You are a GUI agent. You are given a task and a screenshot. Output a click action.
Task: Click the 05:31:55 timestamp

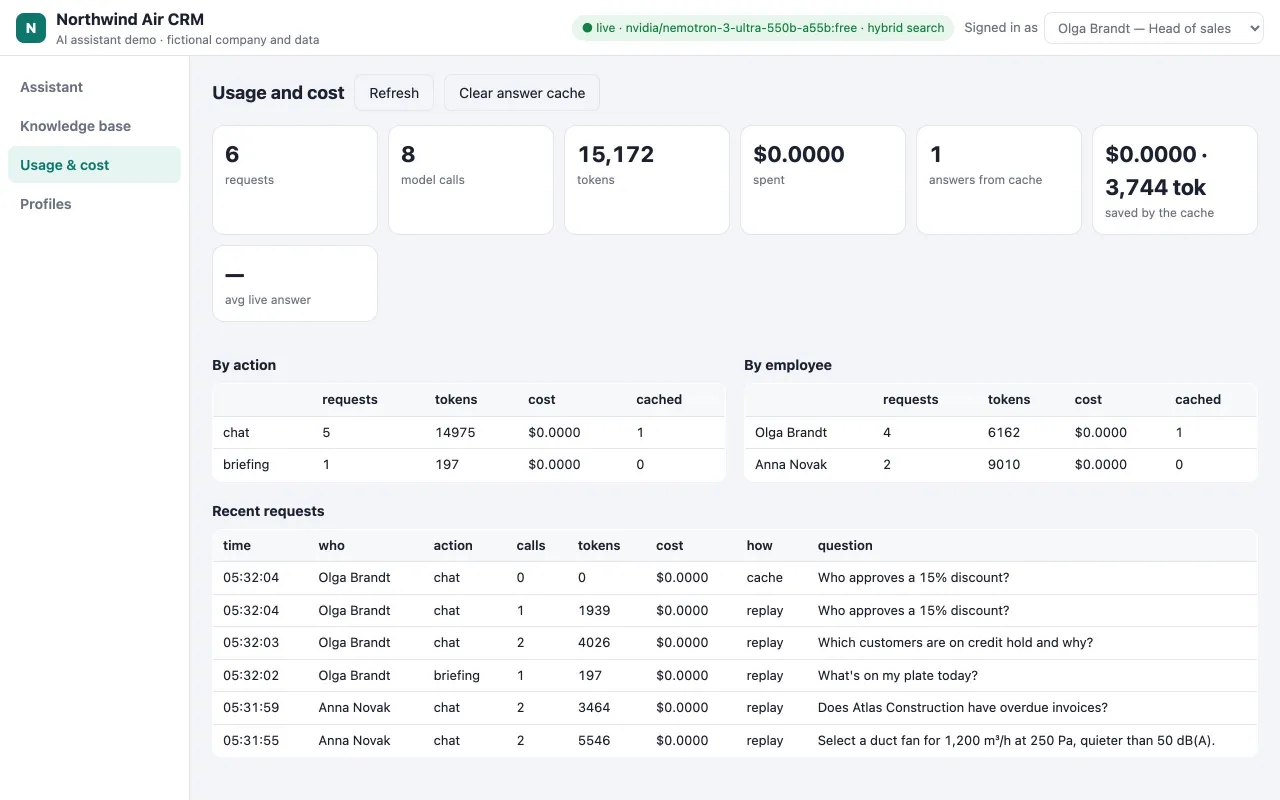[x=251, y=740]
